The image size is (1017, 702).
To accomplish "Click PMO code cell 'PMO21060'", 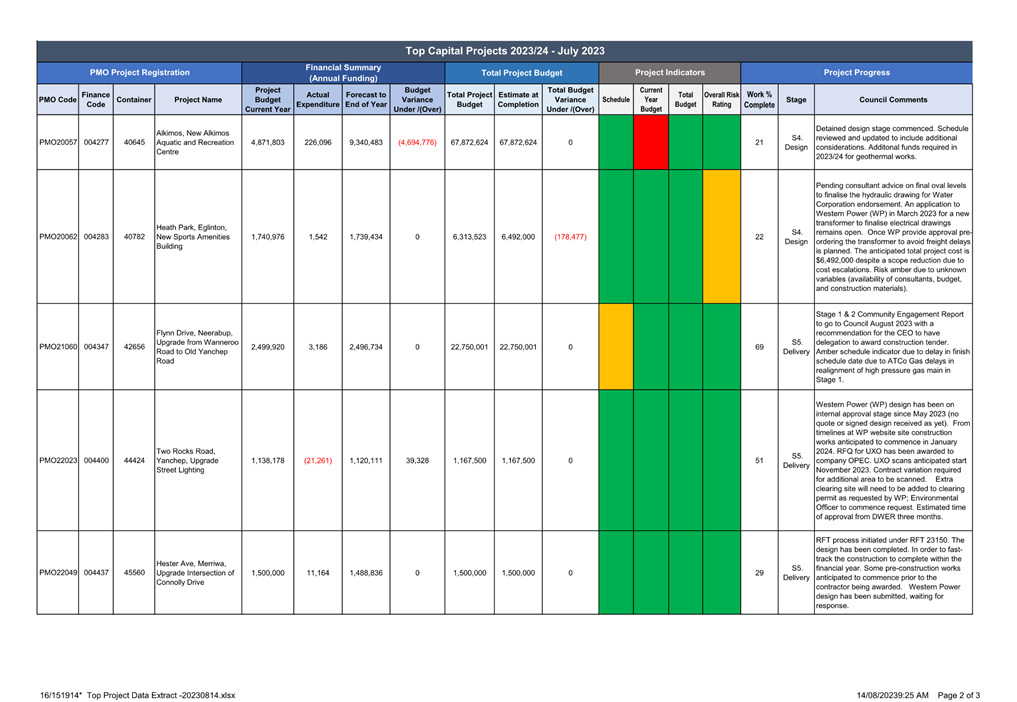I will tap(58, 347).
